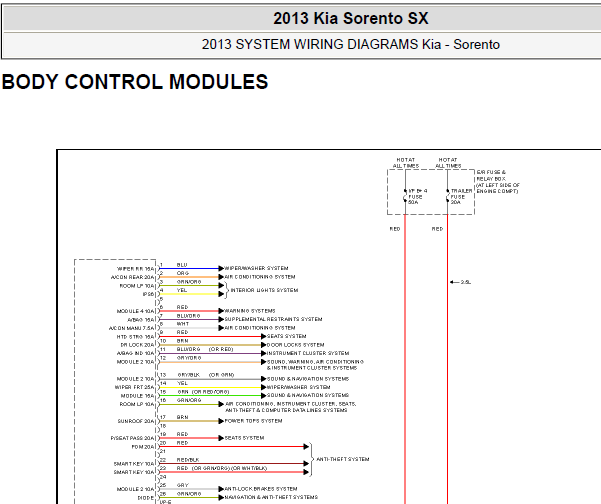Click 'POWER TOPS SYSTEM' destination text
This screenshot has width=601, height=504.
253,421
